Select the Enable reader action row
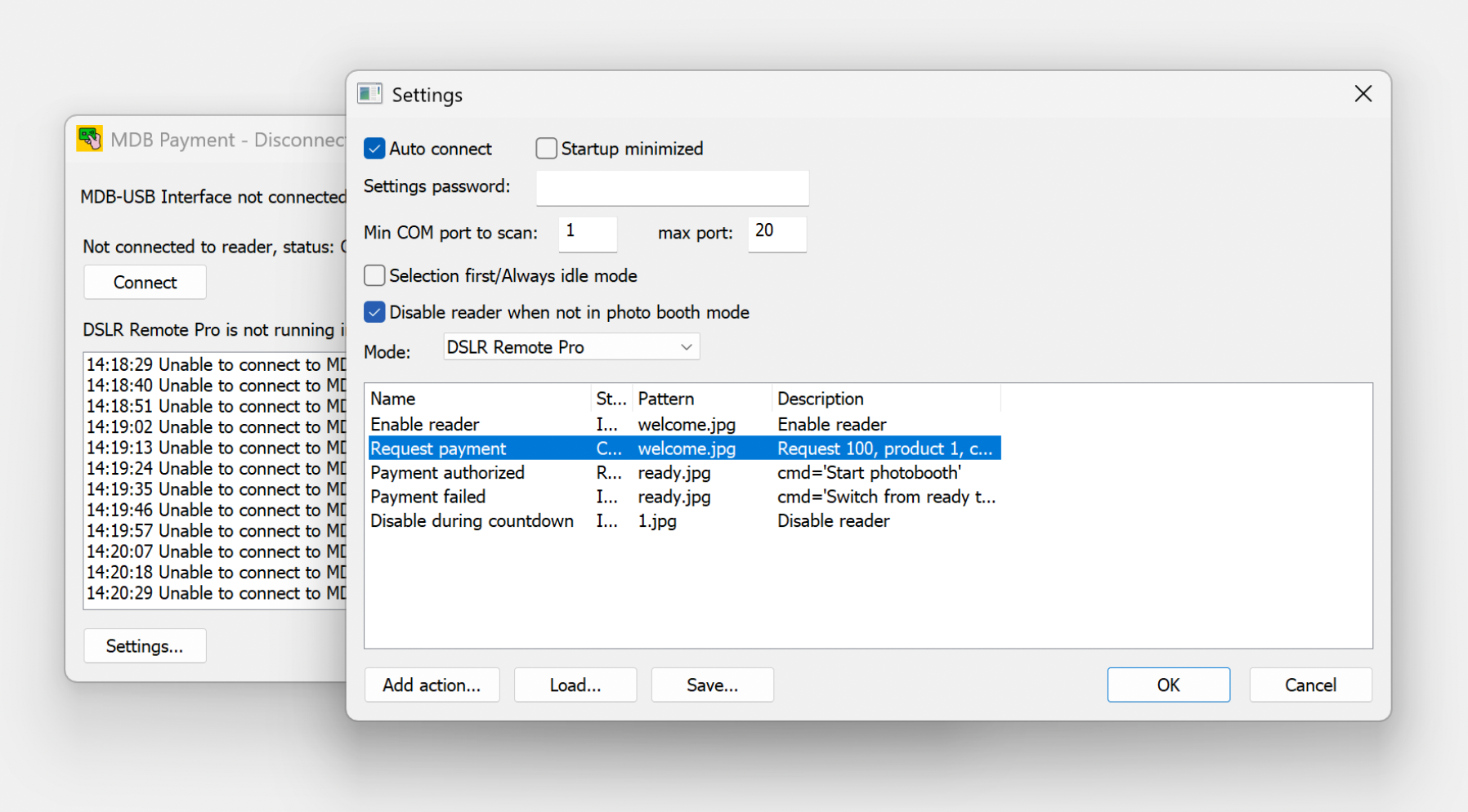Viewport: 1468px width, 812px height. pyautogui.click(x=425, y=425)
